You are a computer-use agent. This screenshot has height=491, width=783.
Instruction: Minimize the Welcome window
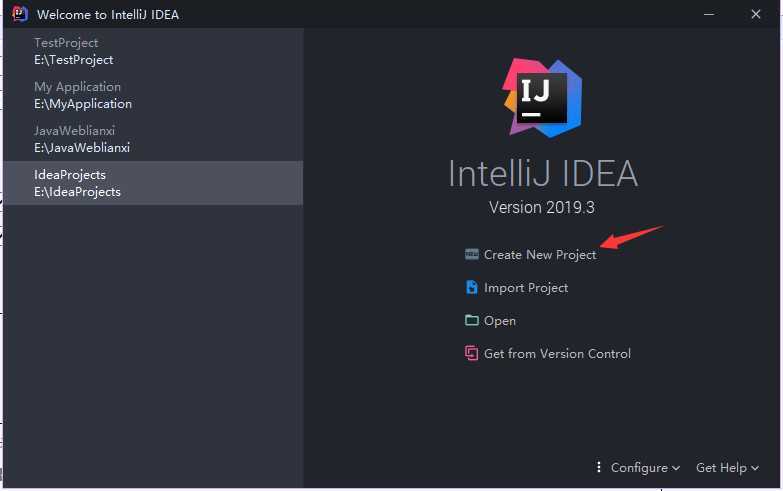click(x=709, y=14)
